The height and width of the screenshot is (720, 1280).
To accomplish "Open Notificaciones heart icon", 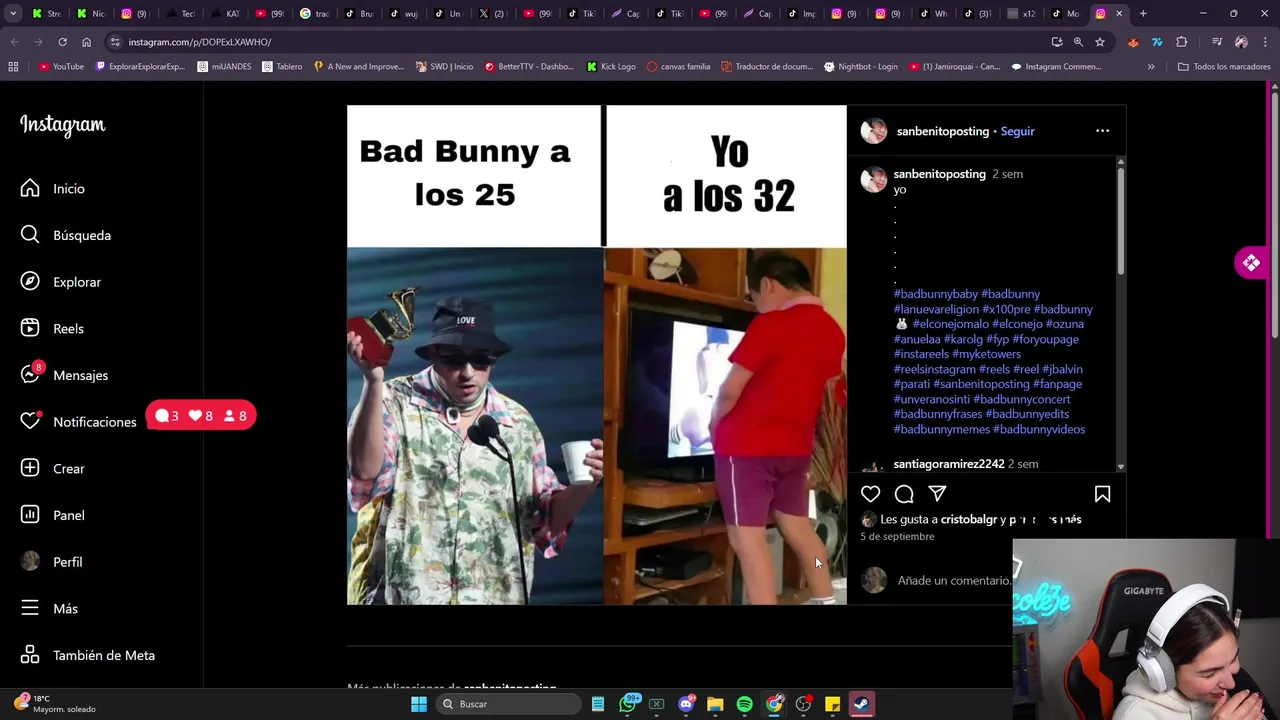I will [30, 422].
